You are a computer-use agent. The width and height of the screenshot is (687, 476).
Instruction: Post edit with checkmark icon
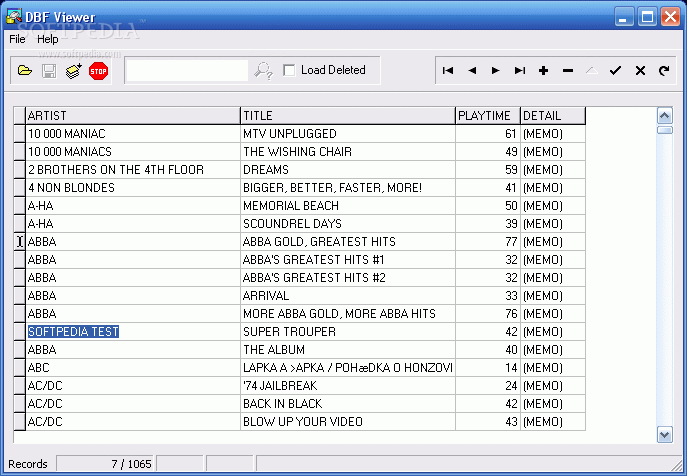[x=616, y=70]
